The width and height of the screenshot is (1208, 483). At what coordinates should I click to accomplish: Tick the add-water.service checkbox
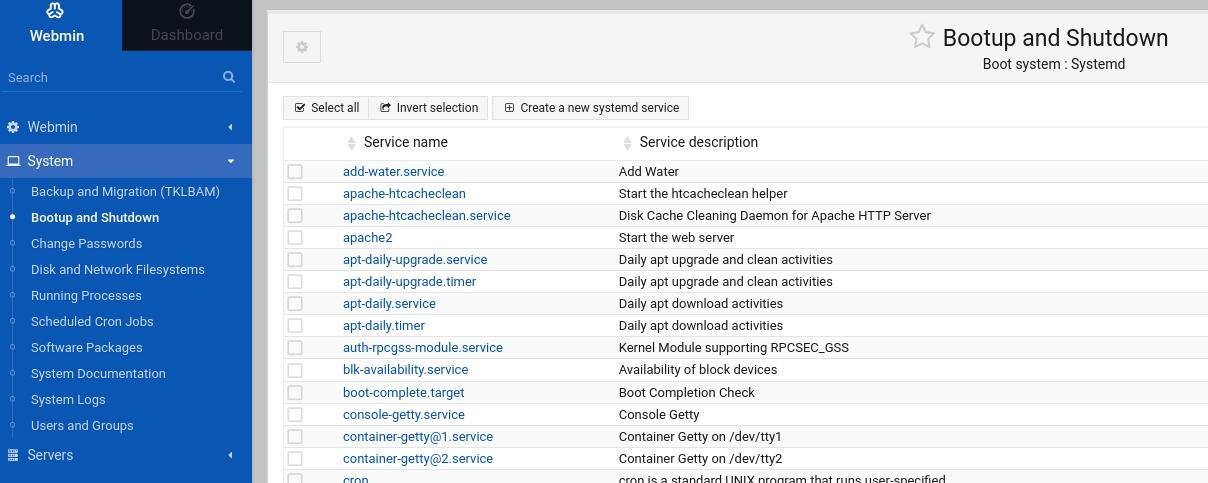click(295, 172)
